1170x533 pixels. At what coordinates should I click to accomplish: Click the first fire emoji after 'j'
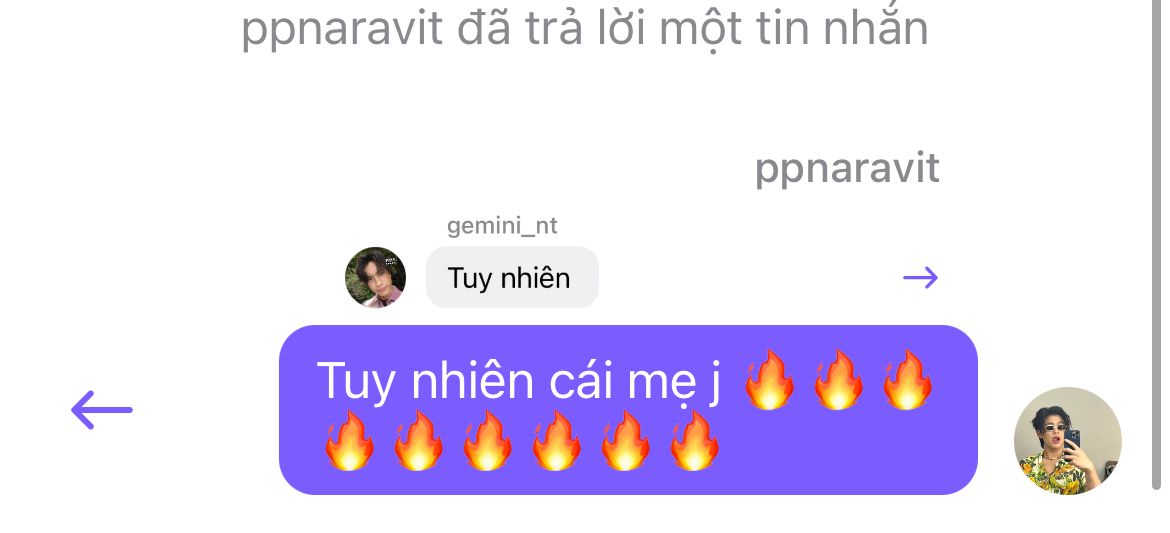tap(769, 380)
